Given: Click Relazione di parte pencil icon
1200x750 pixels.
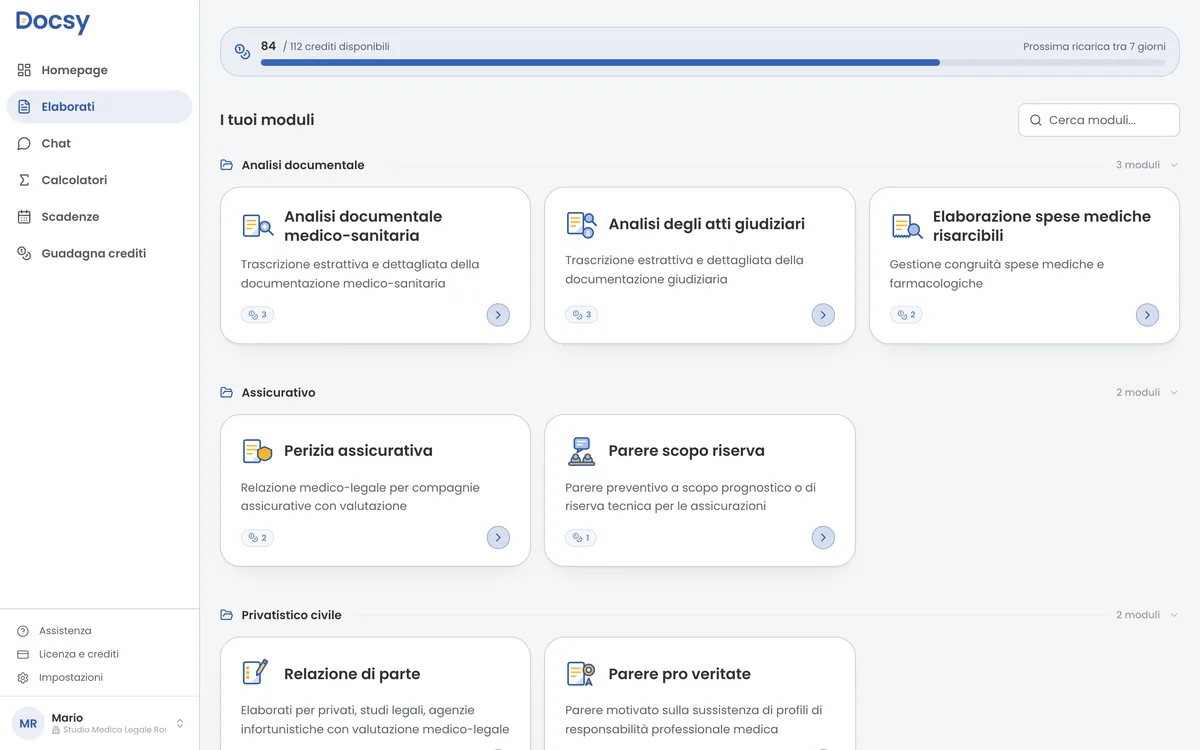Looking at the screenshot, I should [x=256, y=673].
